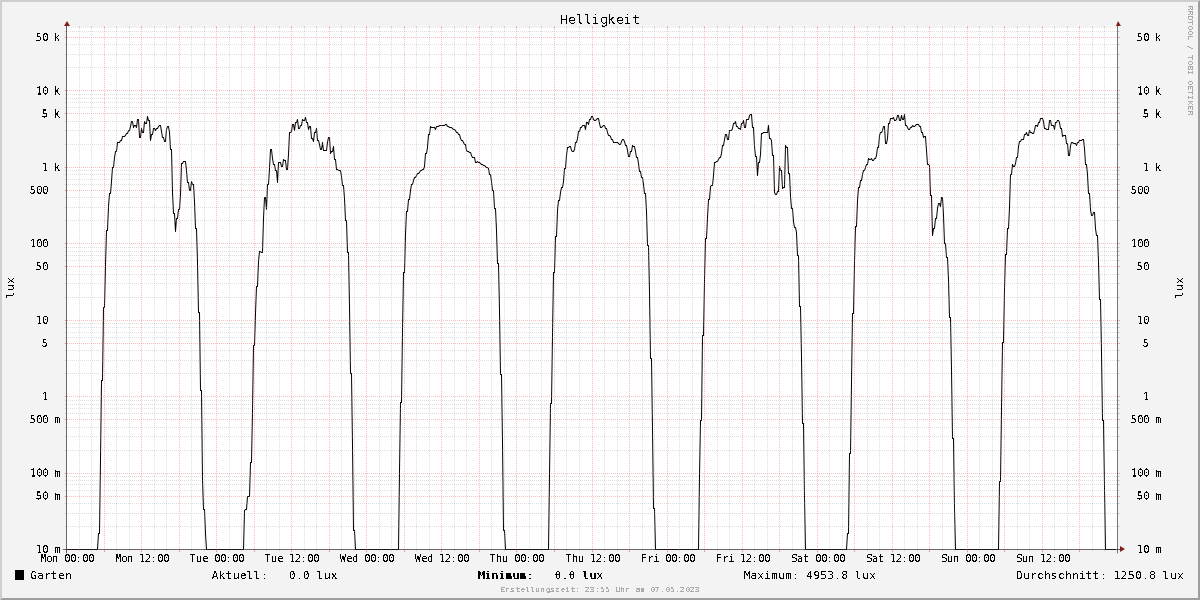Click the 'Fri 00:00' time axis label

coord(668,558)
